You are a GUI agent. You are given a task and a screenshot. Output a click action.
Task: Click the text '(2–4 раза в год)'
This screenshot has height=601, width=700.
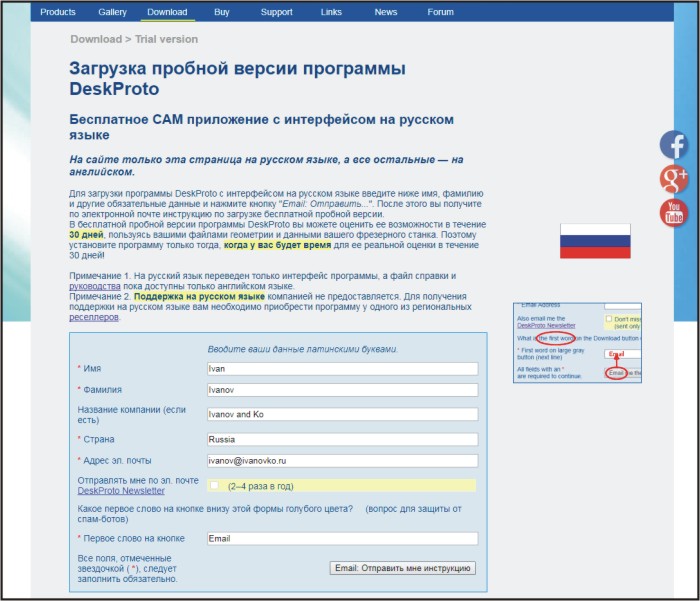pyautogui.click(x=261, y=486)
